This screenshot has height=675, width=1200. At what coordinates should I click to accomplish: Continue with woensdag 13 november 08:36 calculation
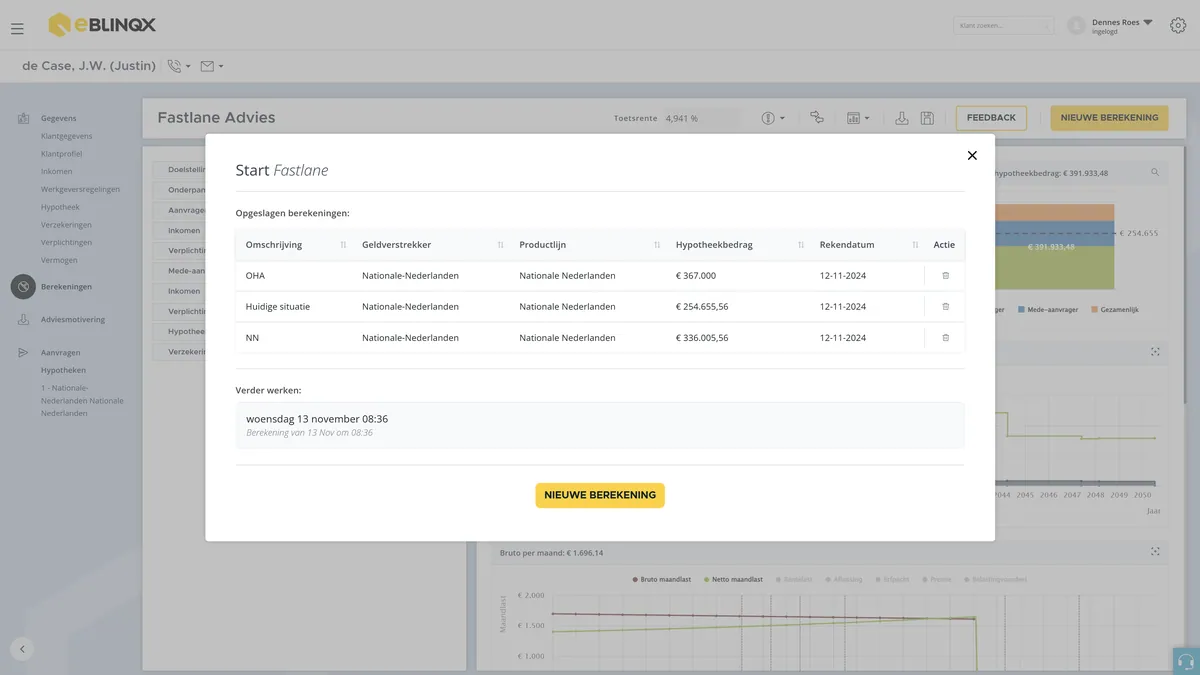600,425
